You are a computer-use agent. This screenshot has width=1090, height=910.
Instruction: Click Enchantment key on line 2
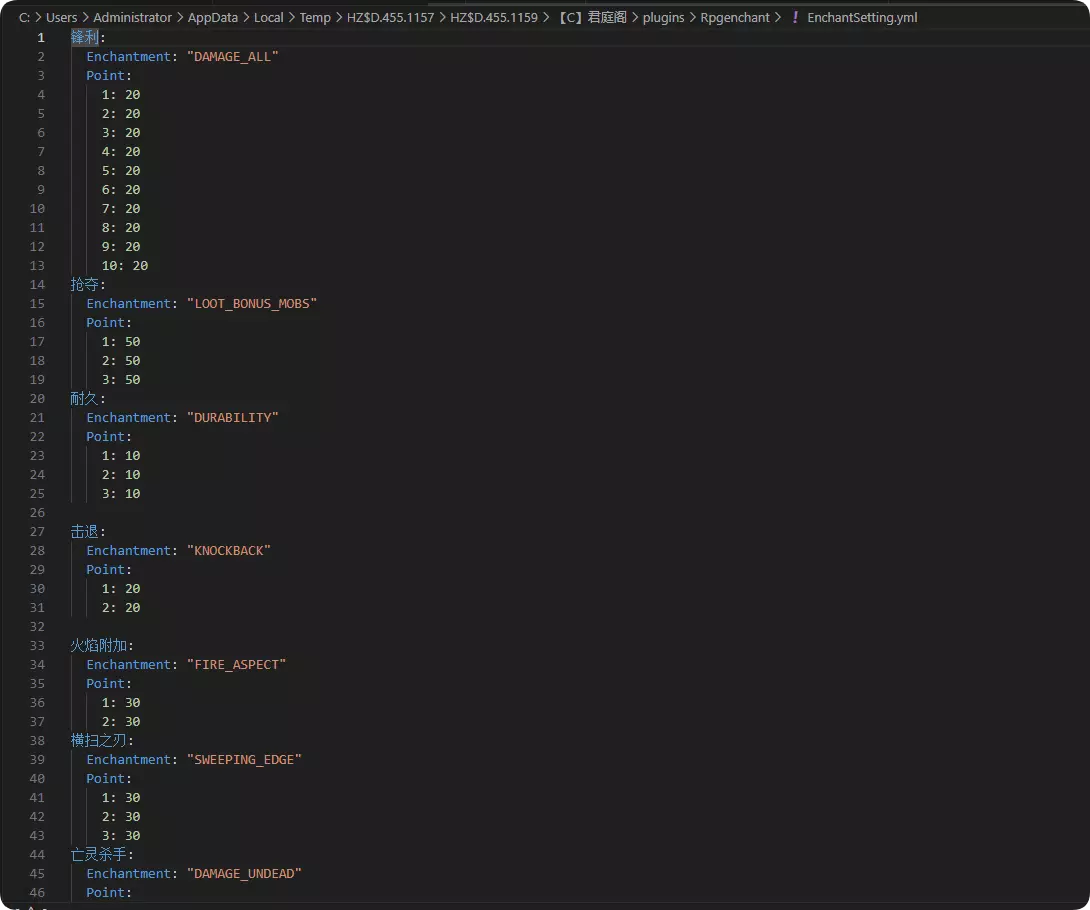129,56
